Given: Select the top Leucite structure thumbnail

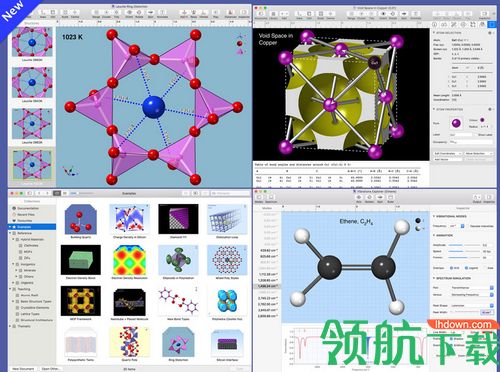Looking at the screenshot, I should pyautogui.click(x=32, y=42).
